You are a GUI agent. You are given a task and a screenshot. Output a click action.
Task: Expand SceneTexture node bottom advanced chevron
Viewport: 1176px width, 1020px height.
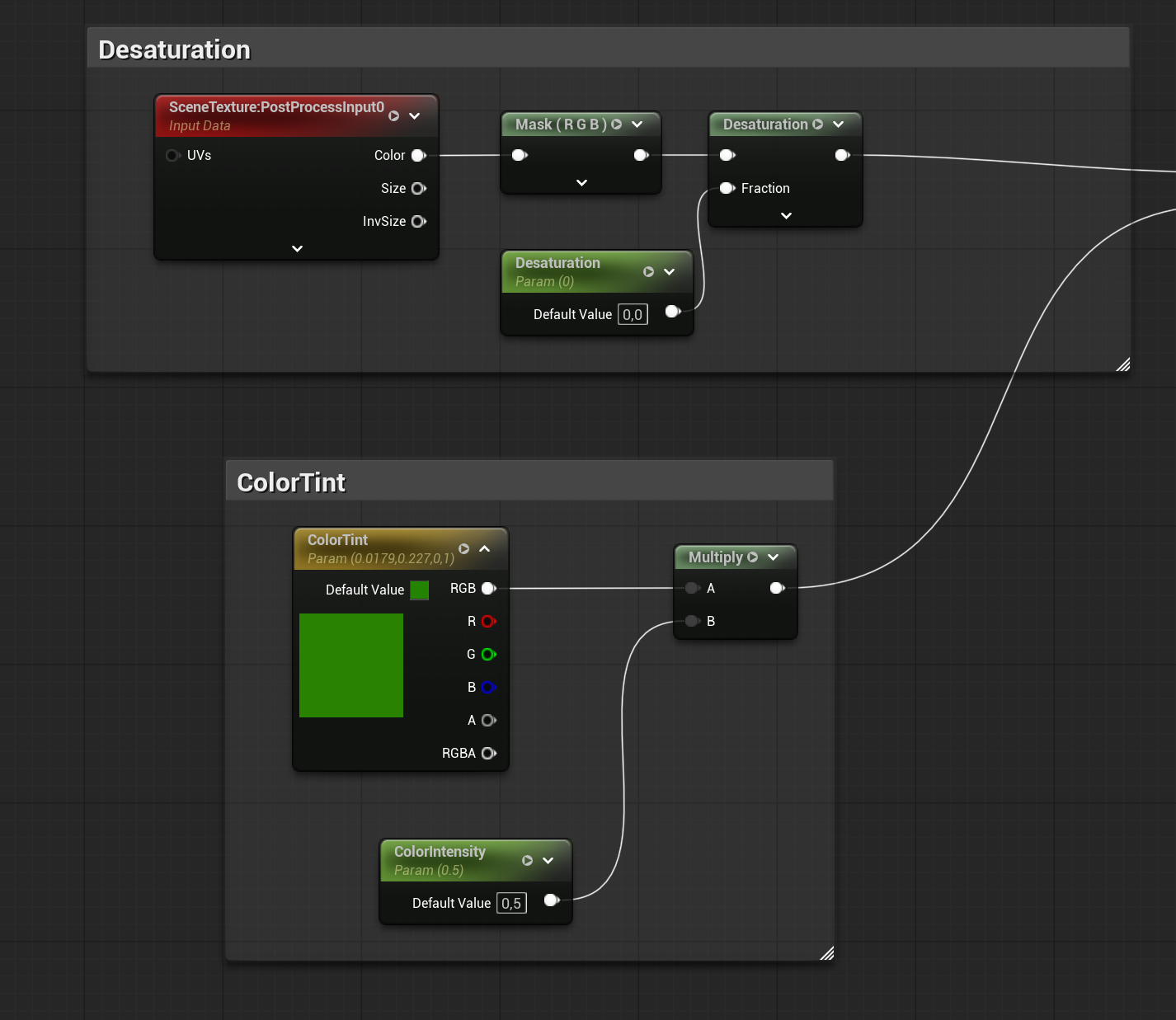(297, 249)
